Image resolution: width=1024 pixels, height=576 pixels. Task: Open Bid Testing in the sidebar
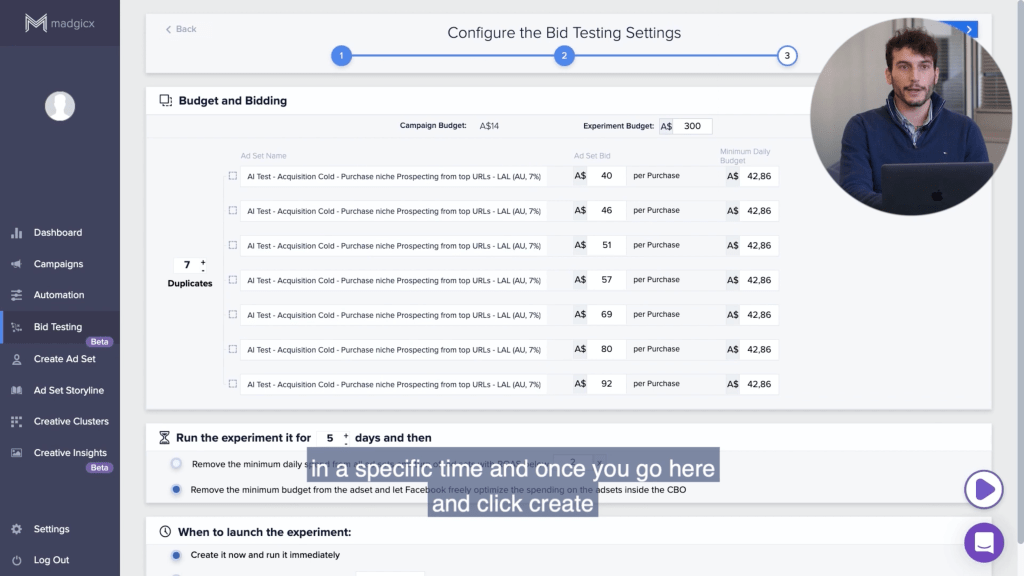58,327
